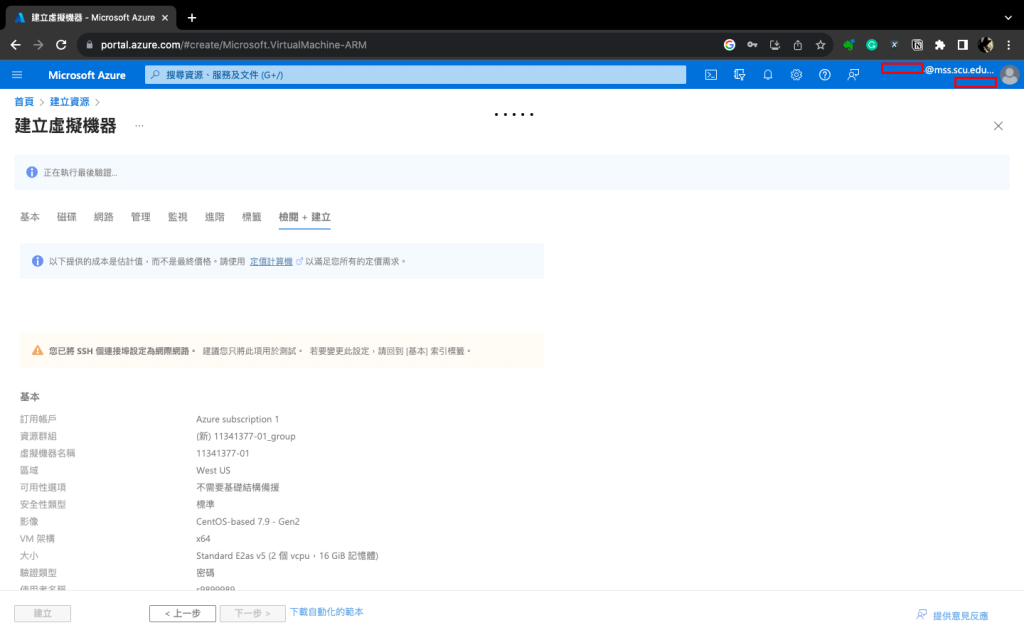1024x640 pixels.
Task: Click the account avatar in Azure header
Action: tap(1010, 75)
